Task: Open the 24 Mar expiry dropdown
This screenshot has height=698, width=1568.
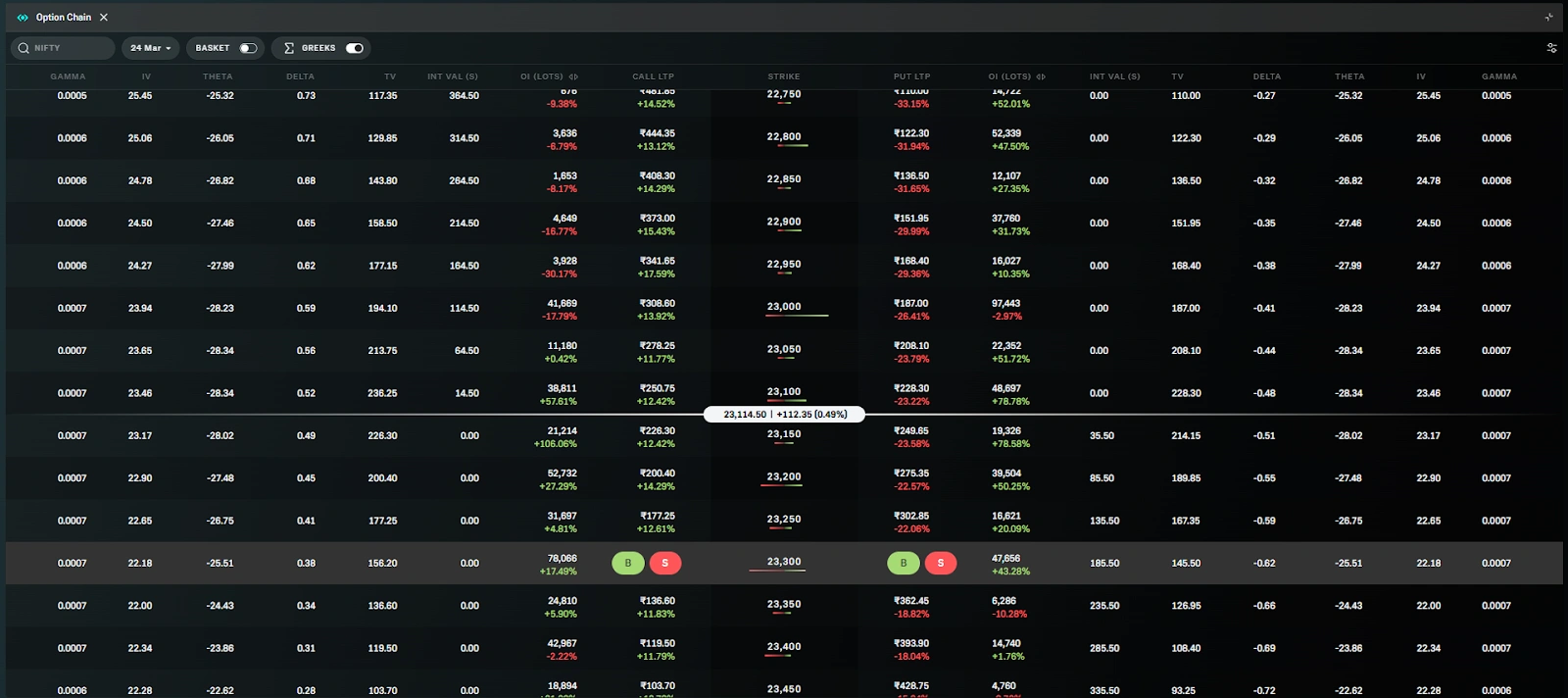Action: [x=151, y=48]
